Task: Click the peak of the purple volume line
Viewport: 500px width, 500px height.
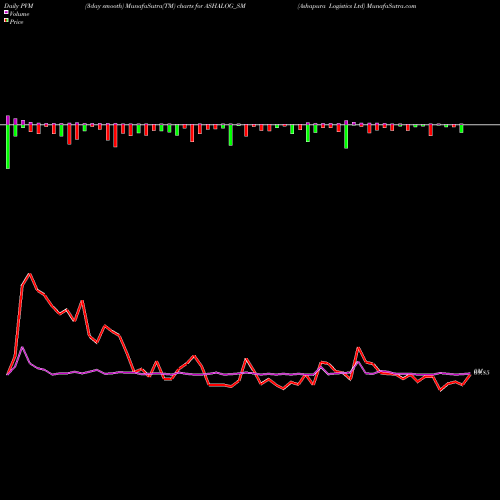Action: [22, 347]
